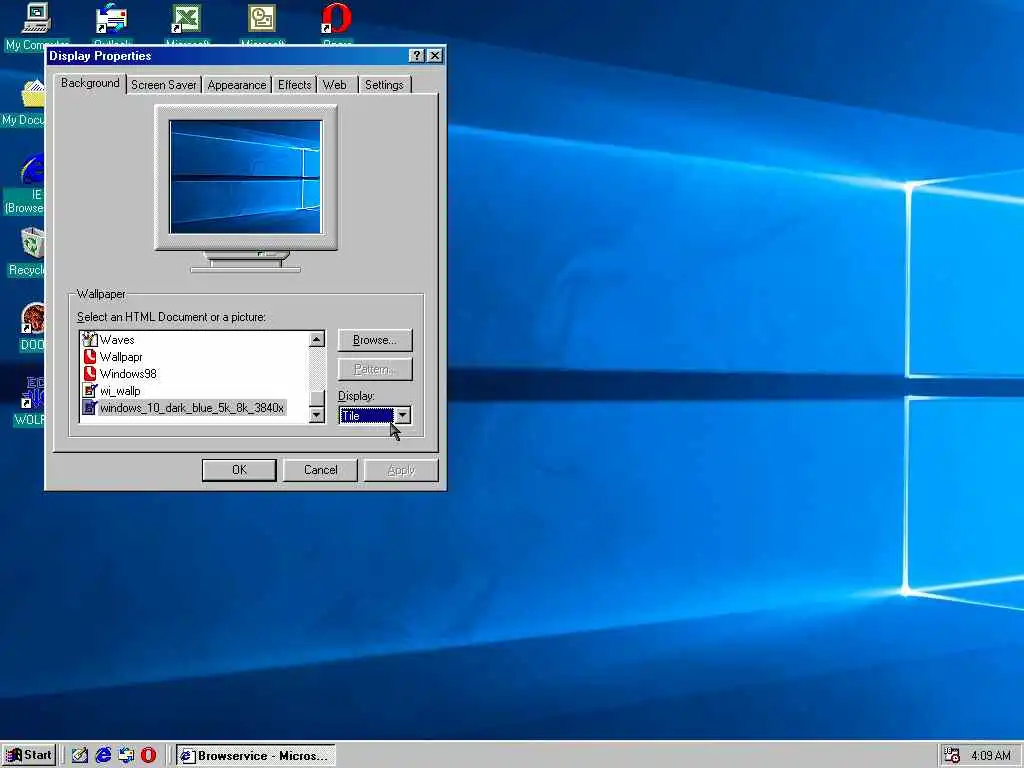
Task: Click wallpaper list scroll down arrow
Action: (317, 415)
